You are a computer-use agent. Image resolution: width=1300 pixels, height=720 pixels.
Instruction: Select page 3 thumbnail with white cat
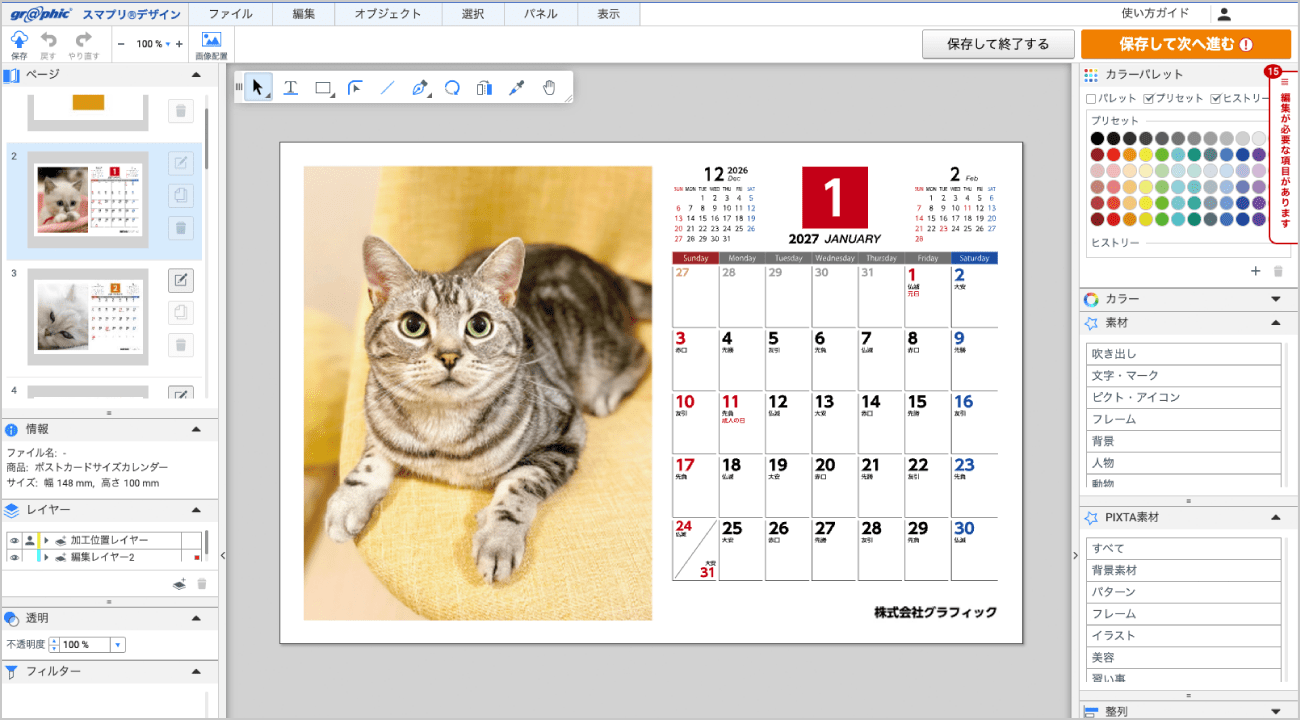pyautogui.click(x=88, y=316)
